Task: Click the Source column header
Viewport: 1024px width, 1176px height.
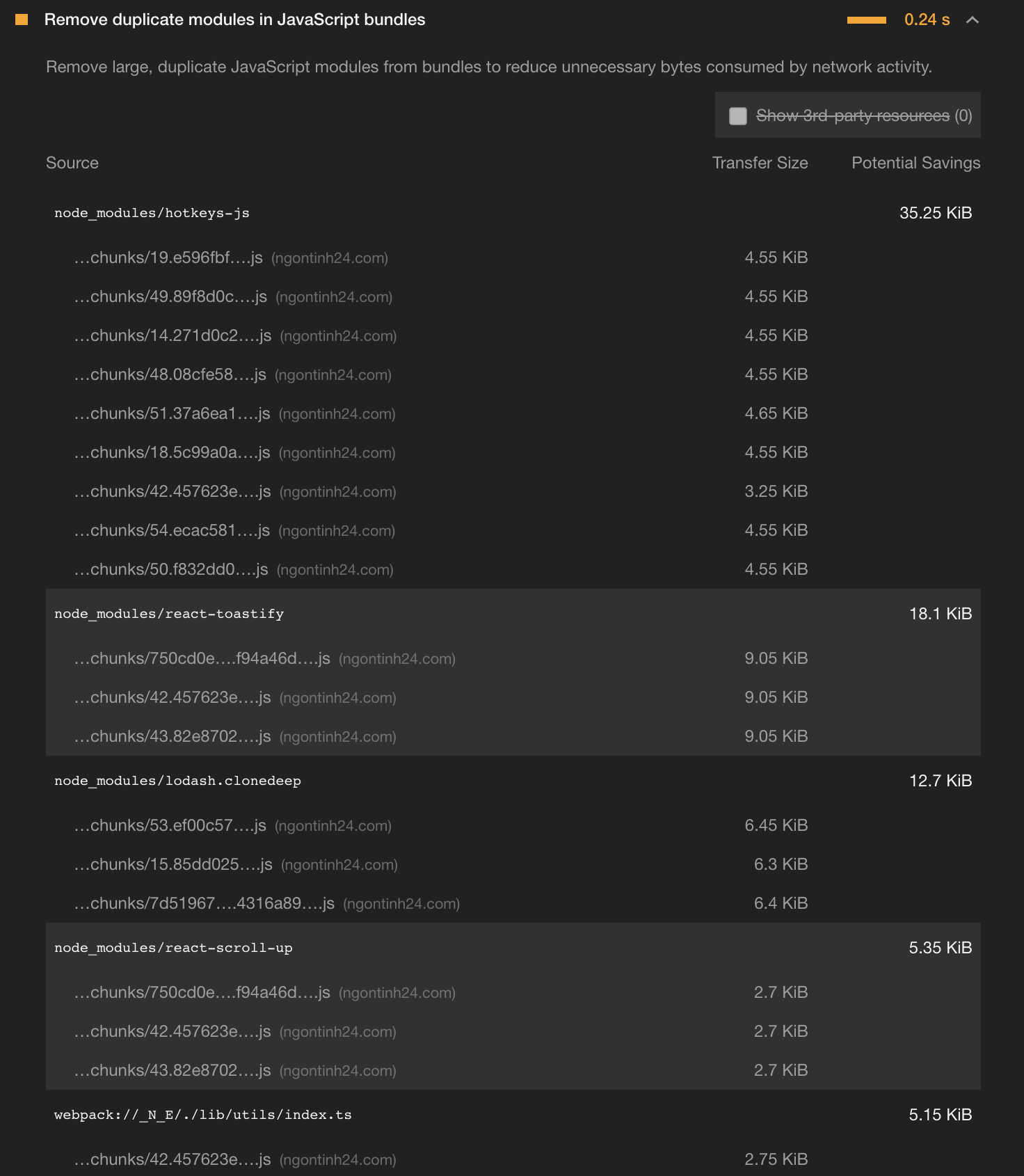Action: click(72, 162)
